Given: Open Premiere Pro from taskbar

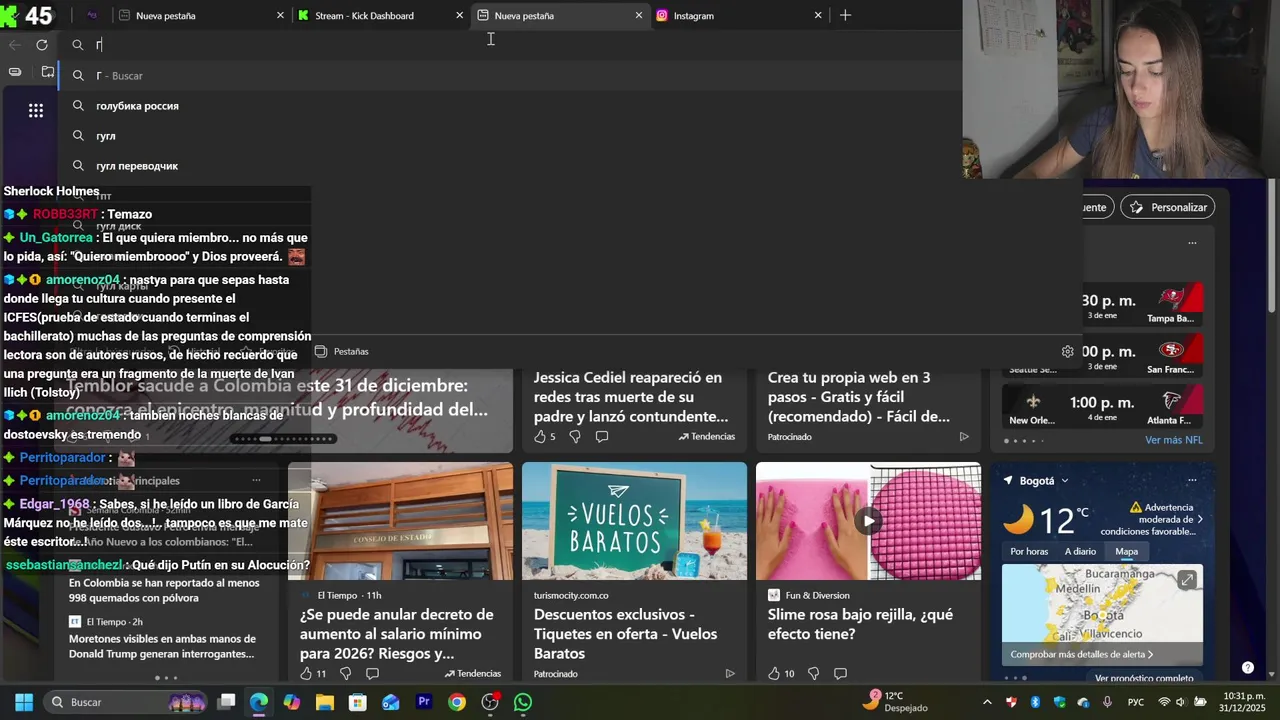Looking at the screenshot, I should 423,702.
